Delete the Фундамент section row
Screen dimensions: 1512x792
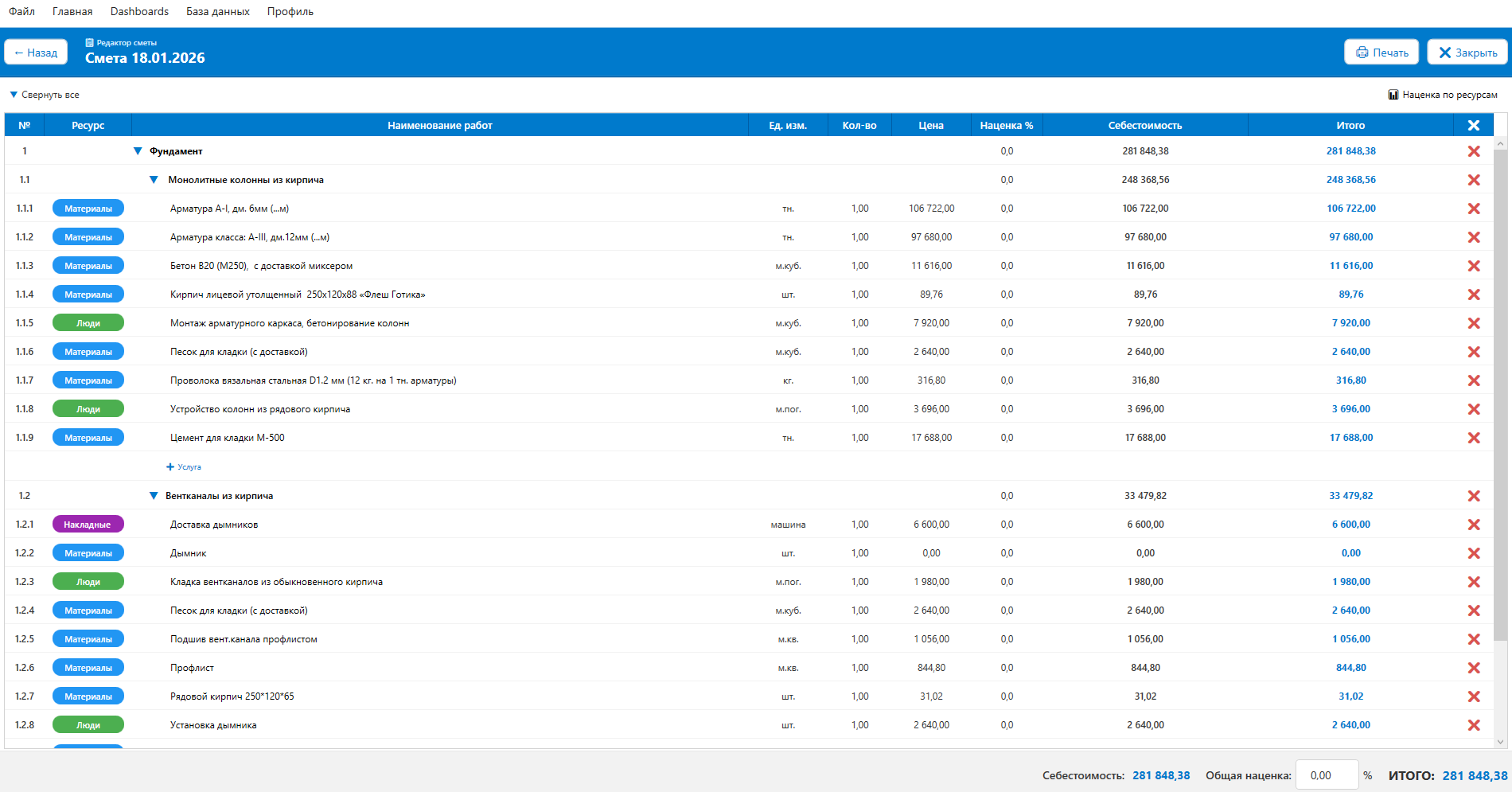[1474, 151]
